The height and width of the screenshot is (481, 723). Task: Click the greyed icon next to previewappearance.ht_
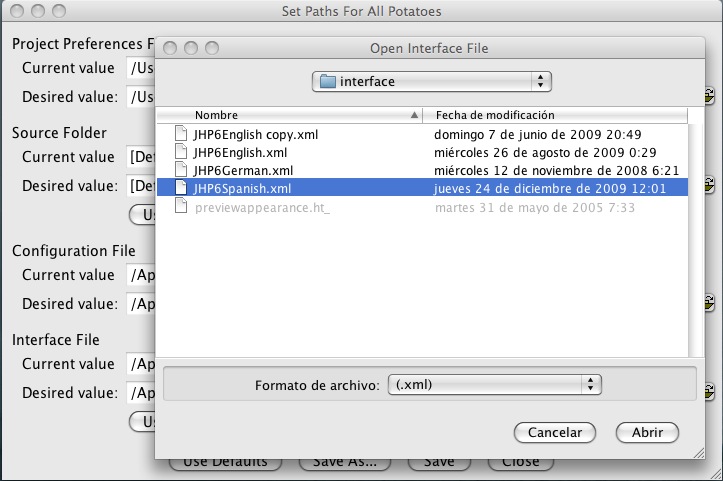(181, 207)
